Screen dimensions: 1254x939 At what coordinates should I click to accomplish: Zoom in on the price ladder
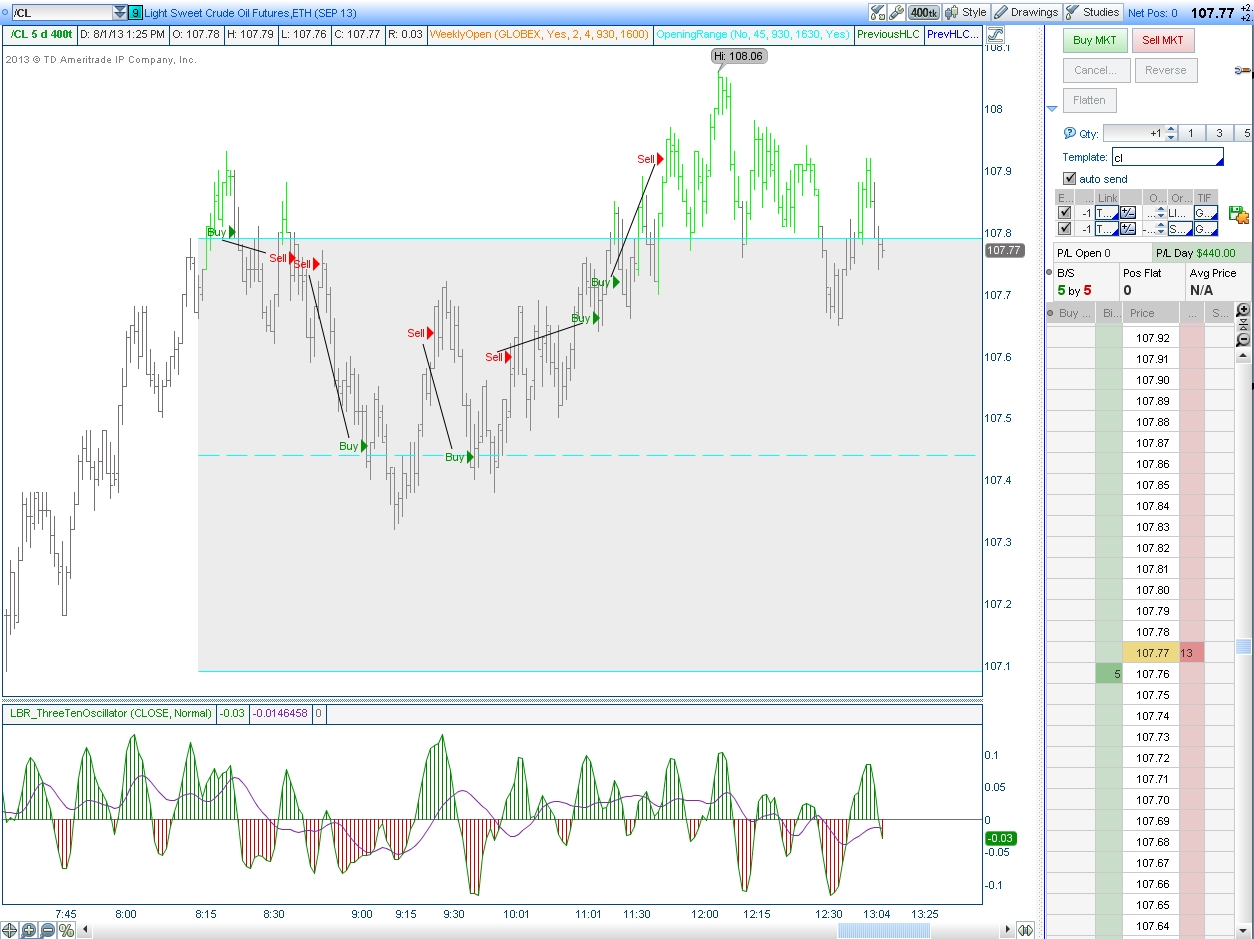click(1243, 310)
